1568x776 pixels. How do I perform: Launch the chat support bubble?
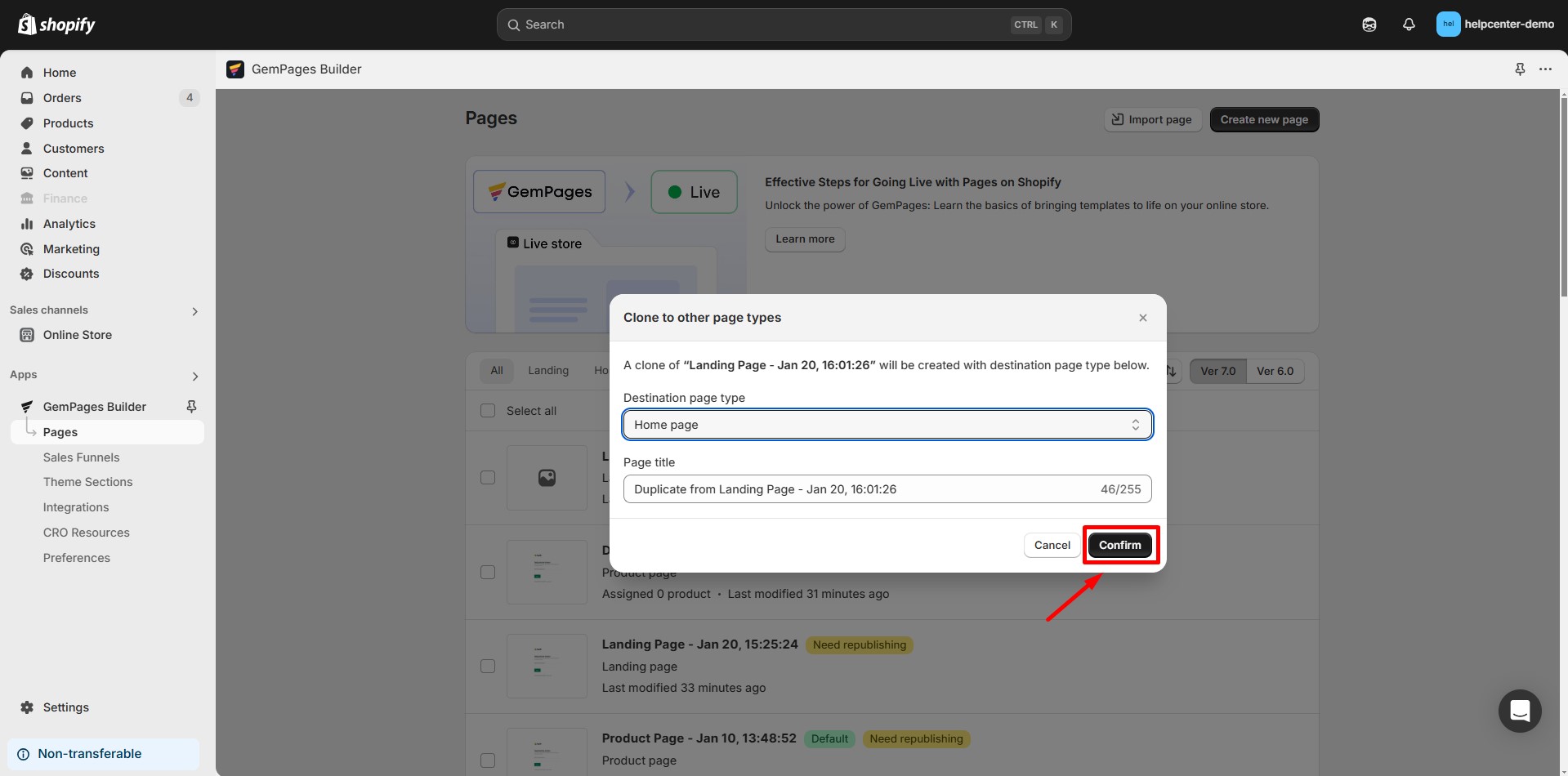click(1520, 711)
